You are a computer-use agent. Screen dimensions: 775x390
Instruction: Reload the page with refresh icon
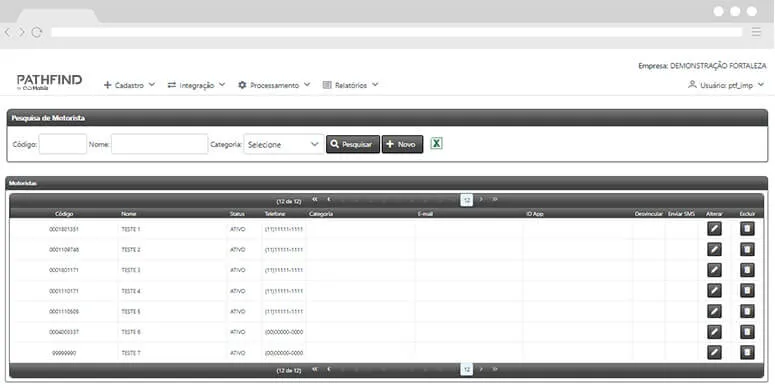(x=37, y=32)
